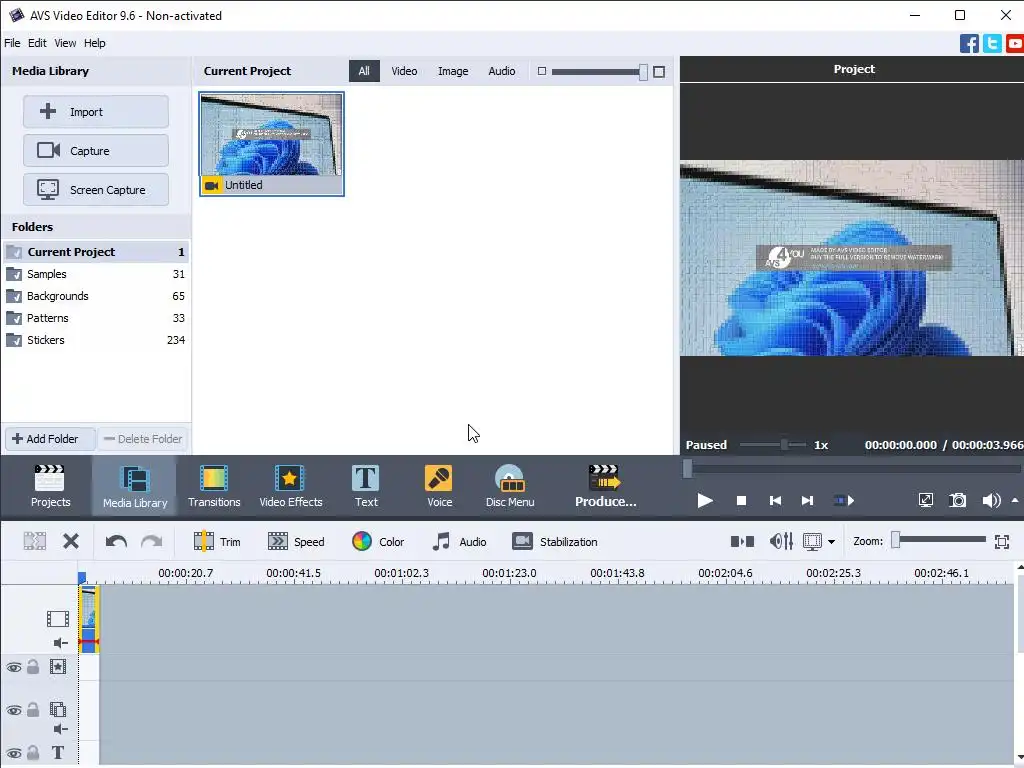1024x768 pixels.
Task: Toggle visibility of the video overlay track
Action: (14, 710)
